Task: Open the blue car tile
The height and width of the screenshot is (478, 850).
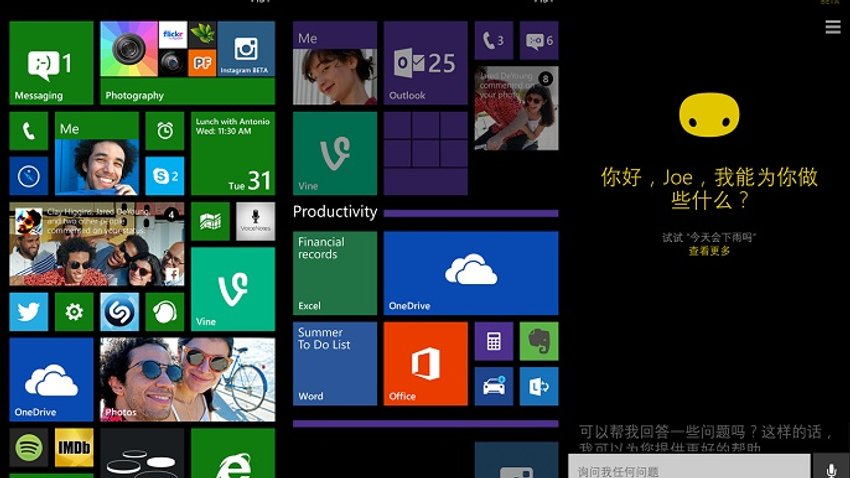Action: [x=494, y=386]
